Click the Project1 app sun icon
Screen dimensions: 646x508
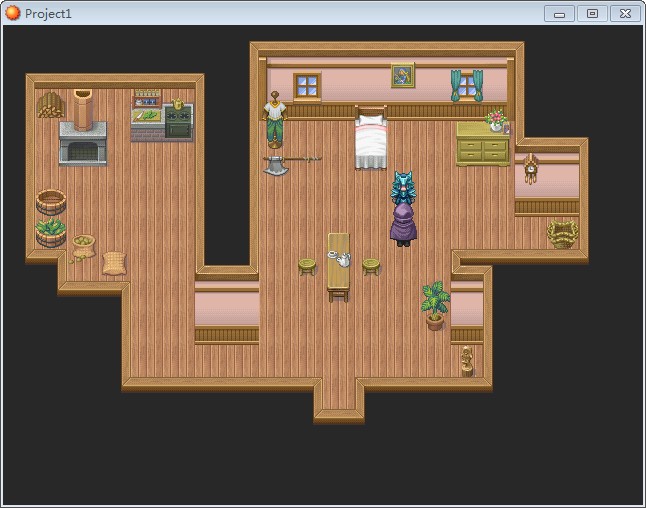pyautogui.click(x=13, y=13)
